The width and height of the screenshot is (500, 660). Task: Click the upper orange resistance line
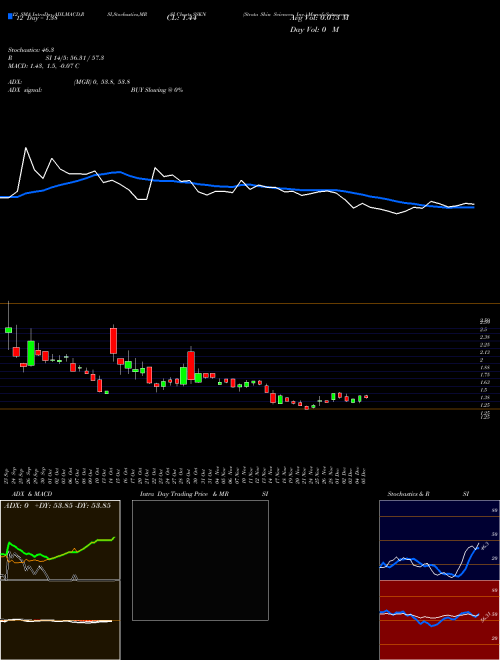click(250, 303)
